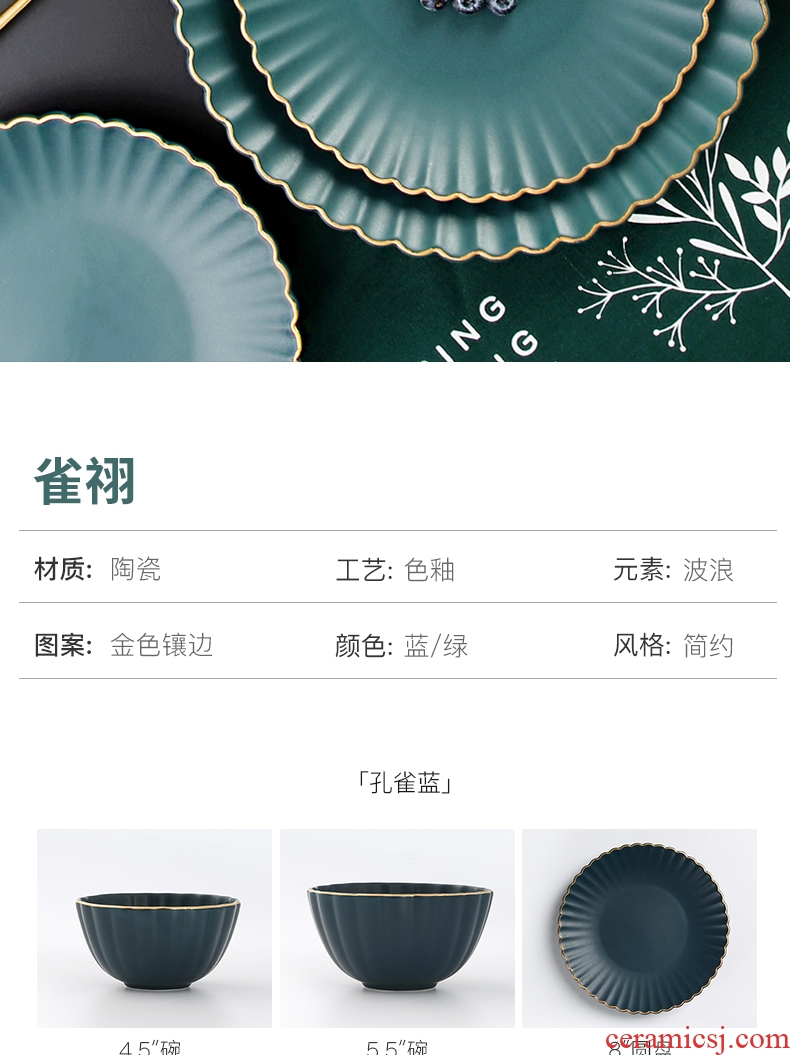Viewport: 790px width, 1055px height.
Task: Open the 8" round plate thumbnail
Action: click(x=639, y=928)
